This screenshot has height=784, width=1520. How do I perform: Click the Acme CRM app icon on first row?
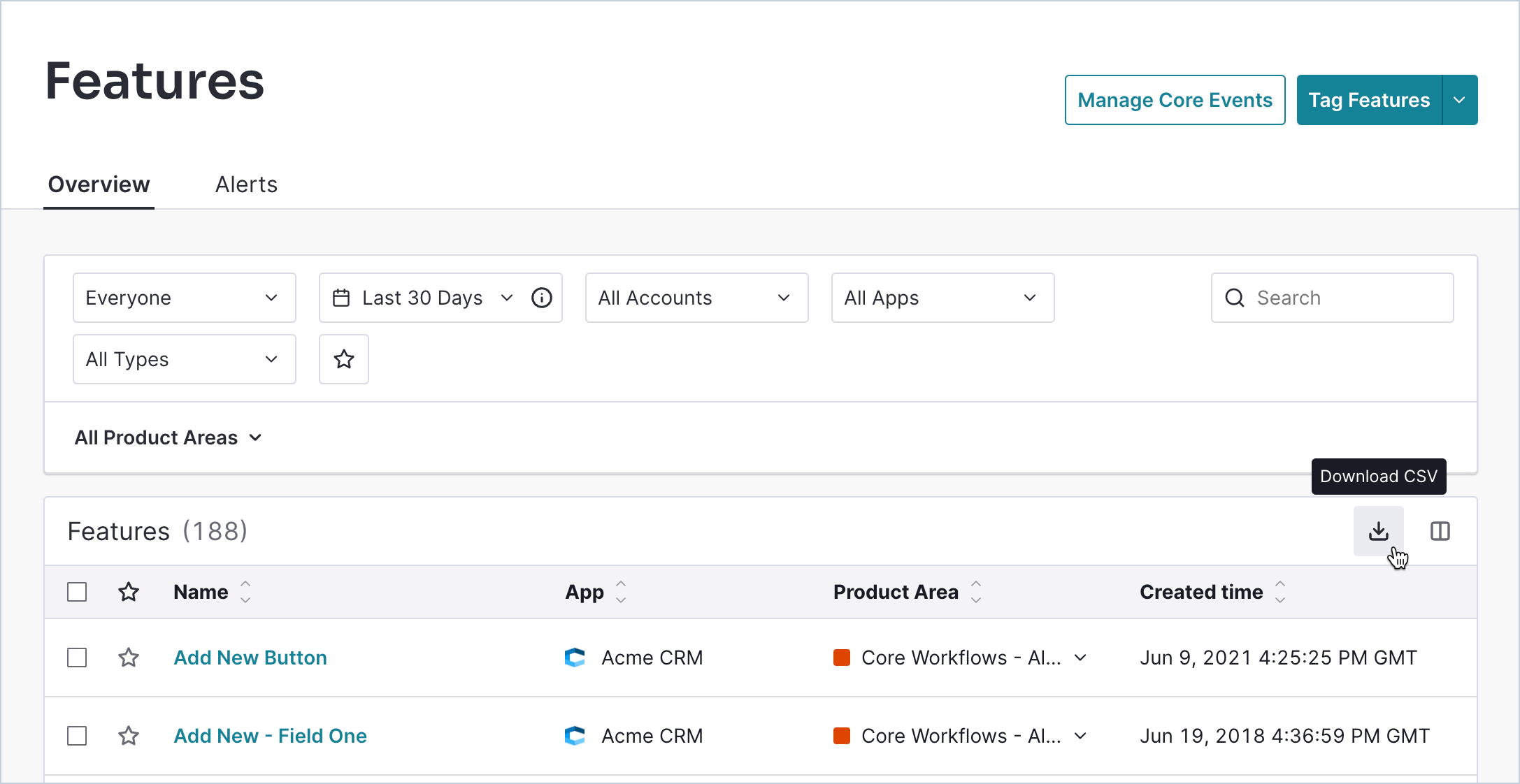[x=575, y=658]
